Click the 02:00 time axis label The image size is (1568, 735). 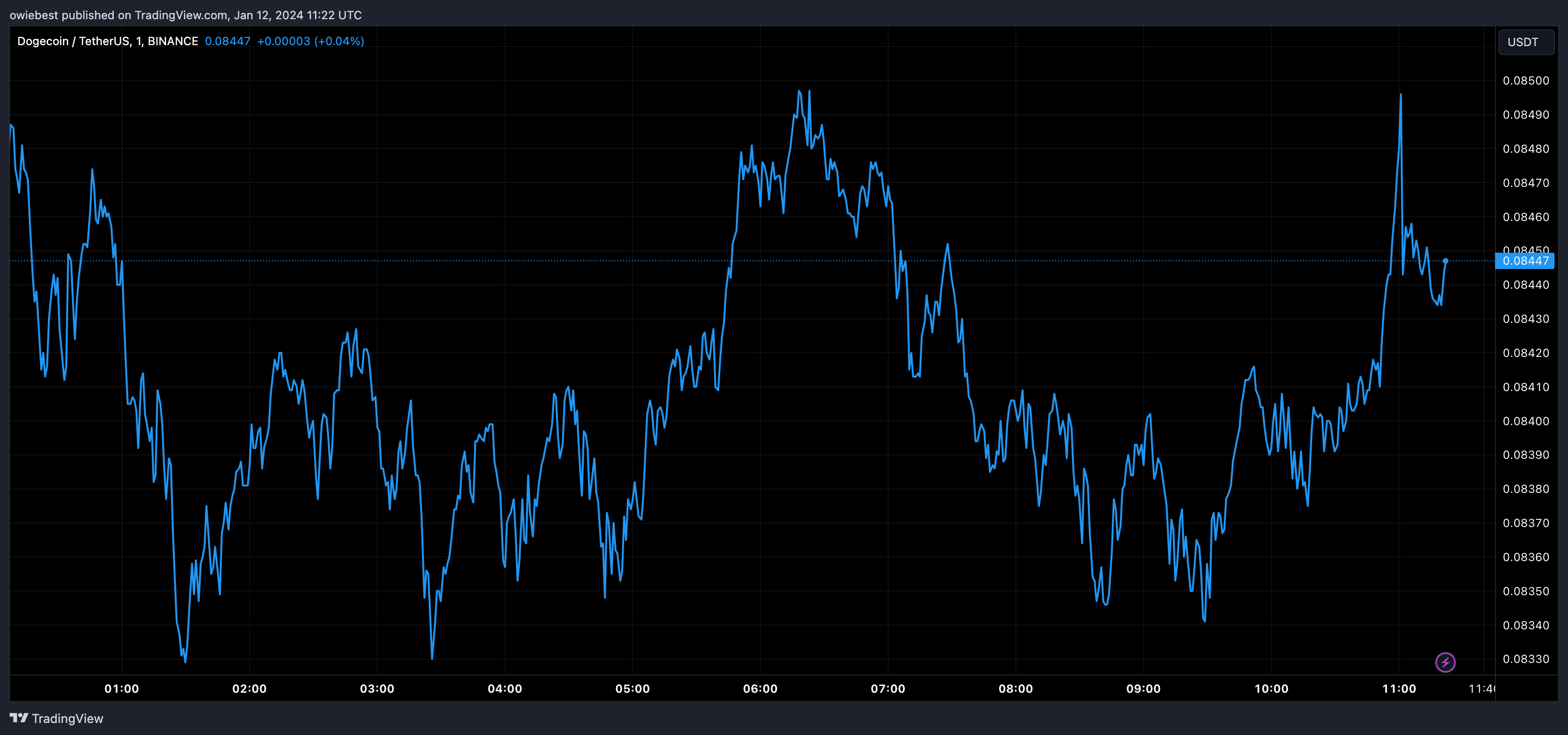[250, 689]
